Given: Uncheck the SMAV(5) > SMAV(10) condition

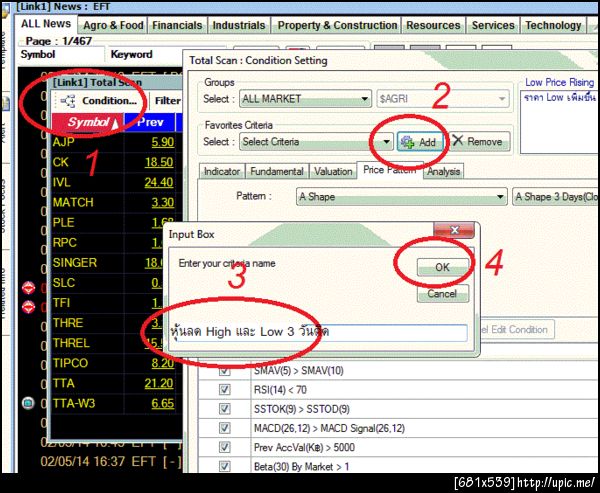Looking at the screenshot, I should click(x=224, y=371).
